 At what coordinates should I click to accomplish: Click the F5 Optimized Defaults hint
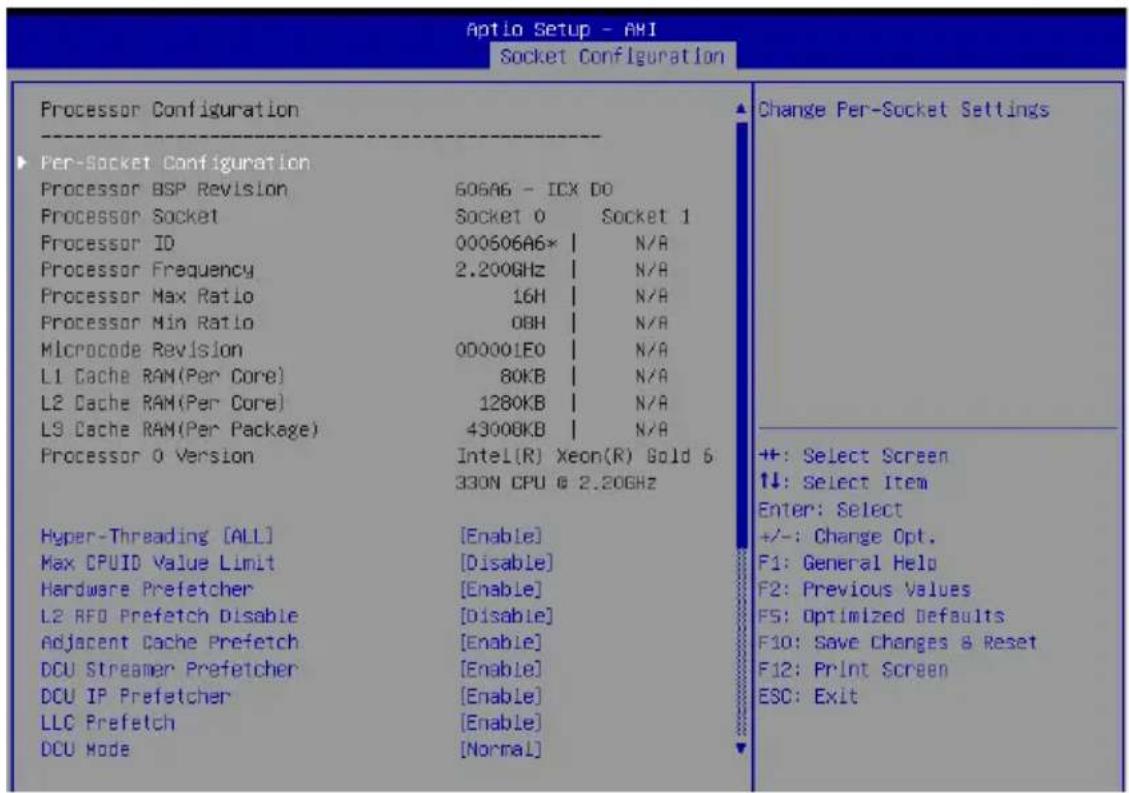point(881,617)
